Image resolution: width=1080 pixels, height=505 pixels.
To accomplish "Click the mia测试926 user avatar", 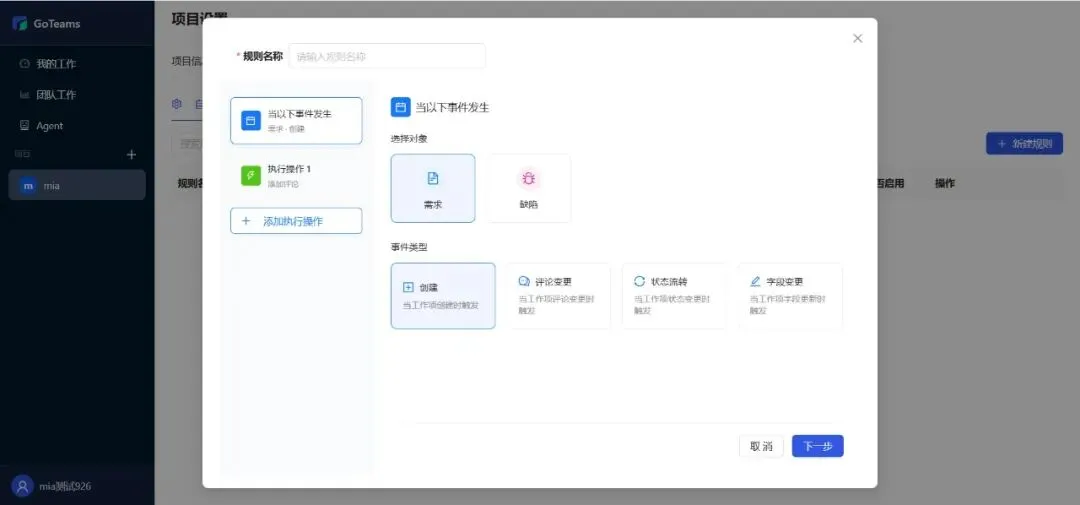I will [x=23, y=486].
